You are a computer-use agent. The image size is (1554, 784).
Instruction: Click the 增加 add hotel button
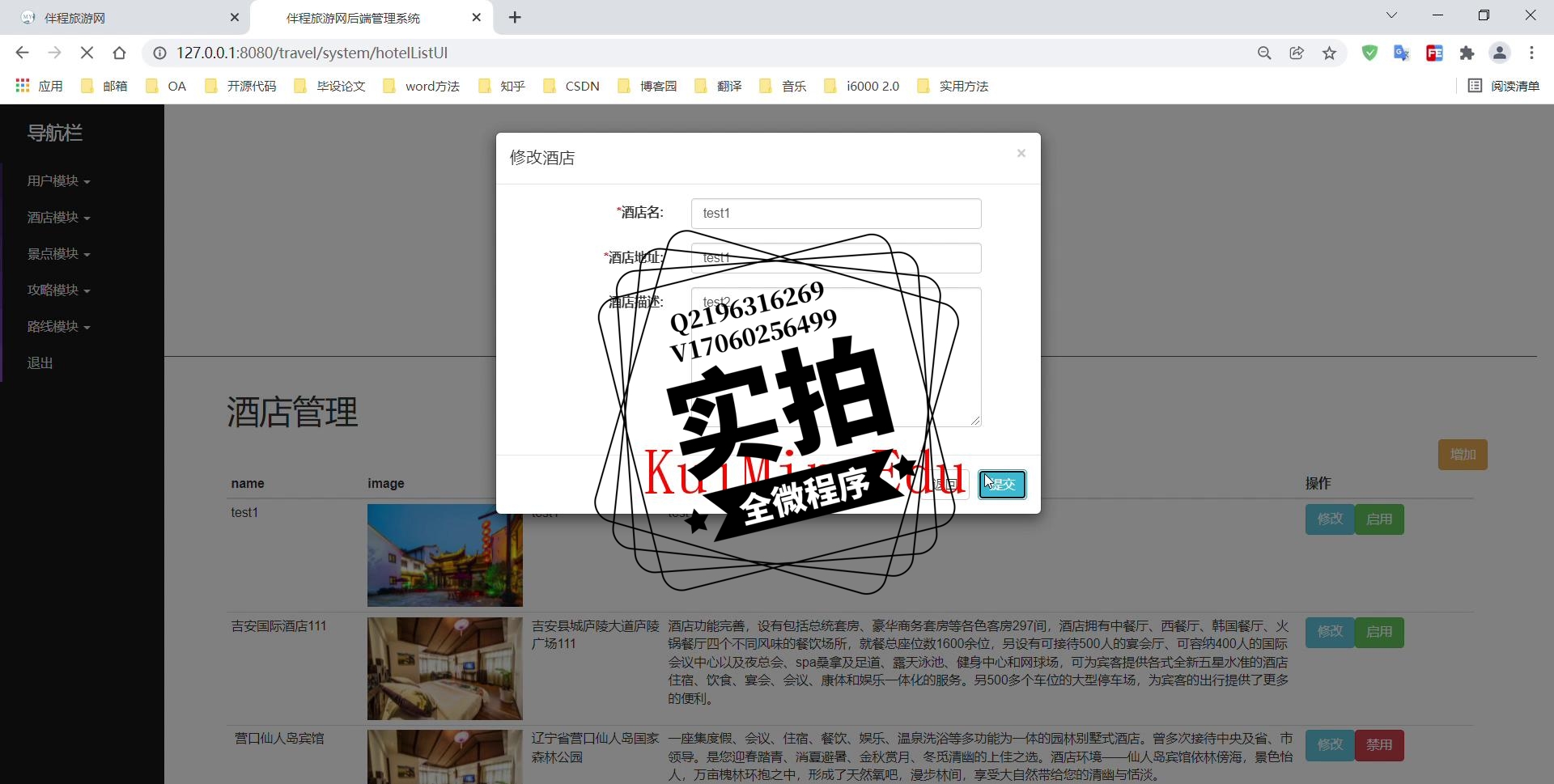(x=1463, y=455)
